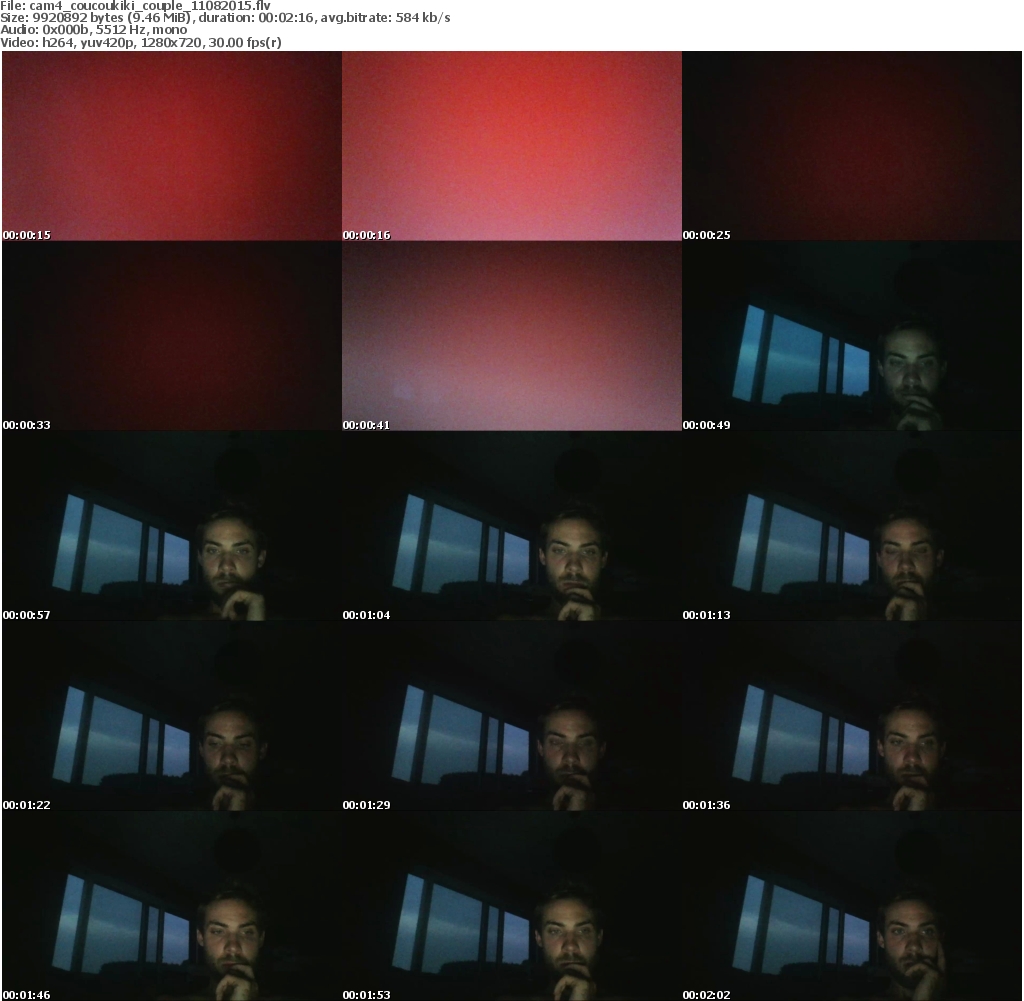Select the thumbnail frame at 00:00:25
The height and width of the screenshot is (1001, 1024).
[852, 146]
